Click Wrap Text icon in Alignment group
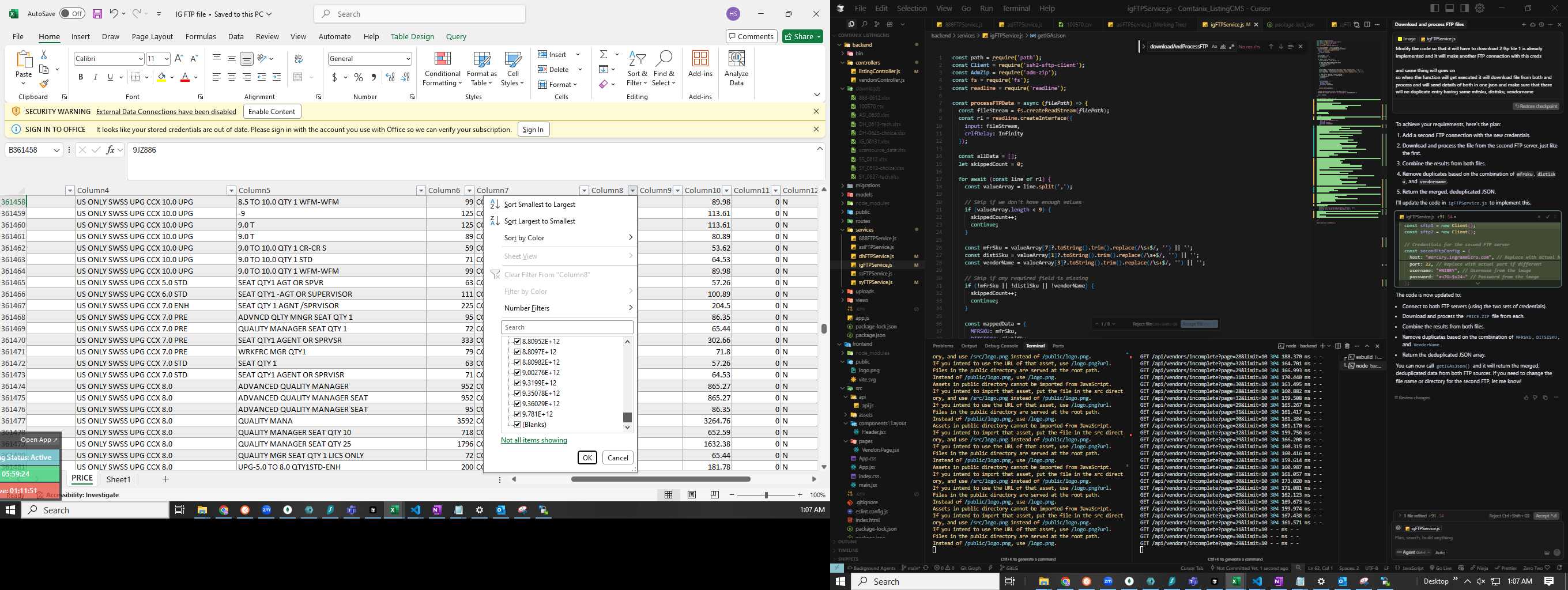 click(x=298, y=58)
